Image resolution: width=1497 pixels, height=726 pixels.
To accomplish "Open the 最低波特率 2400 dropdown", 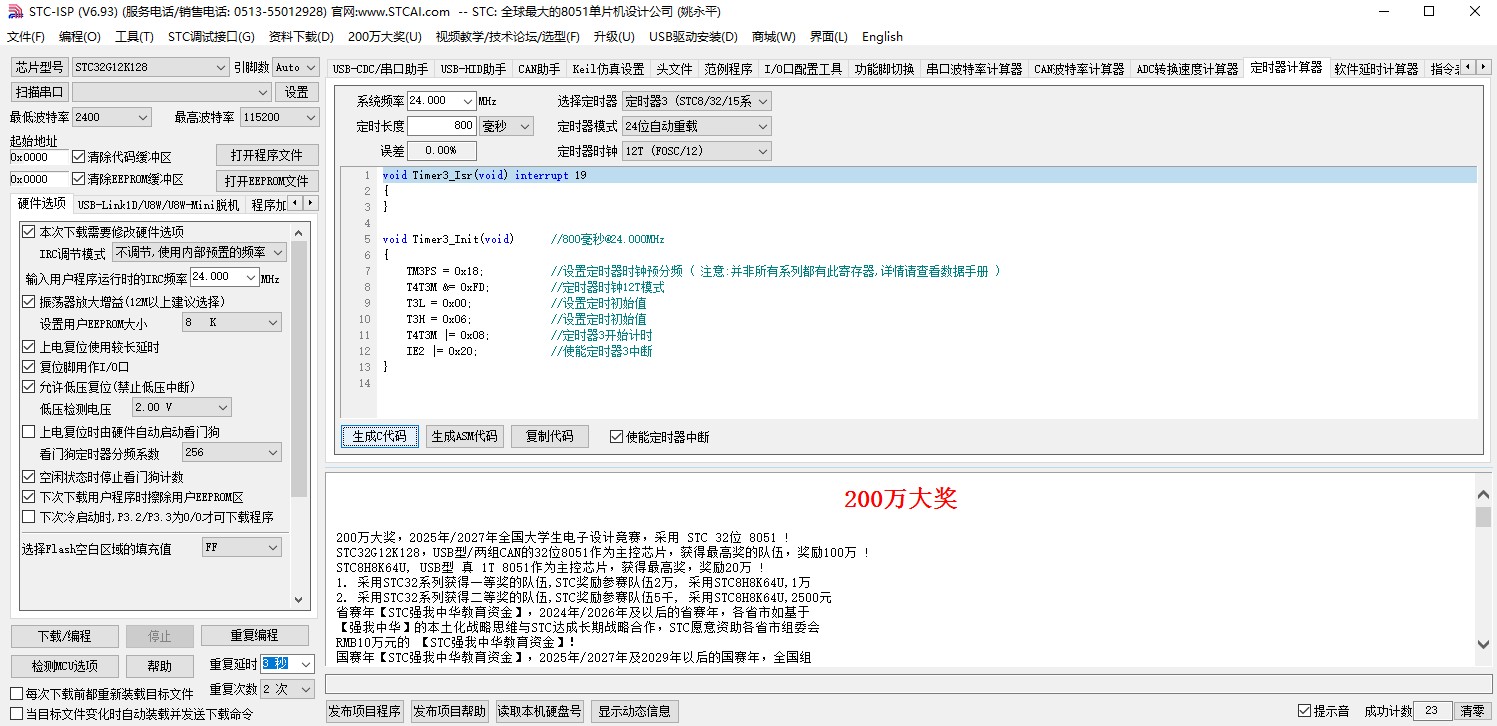I will (x=111, y=117).
